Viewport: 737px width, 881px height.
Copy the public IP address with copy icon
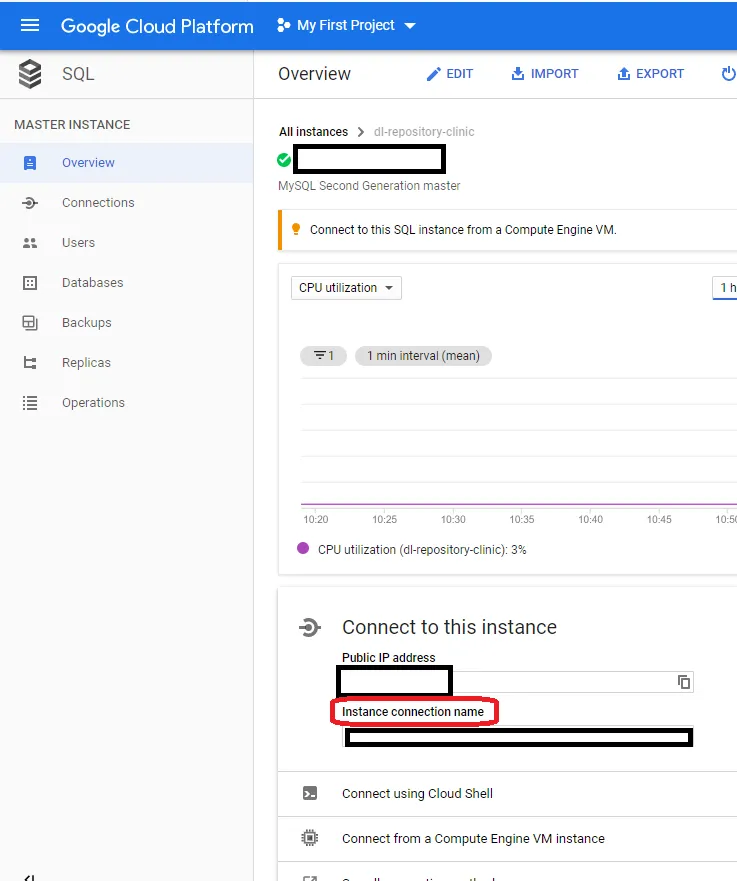684,682
